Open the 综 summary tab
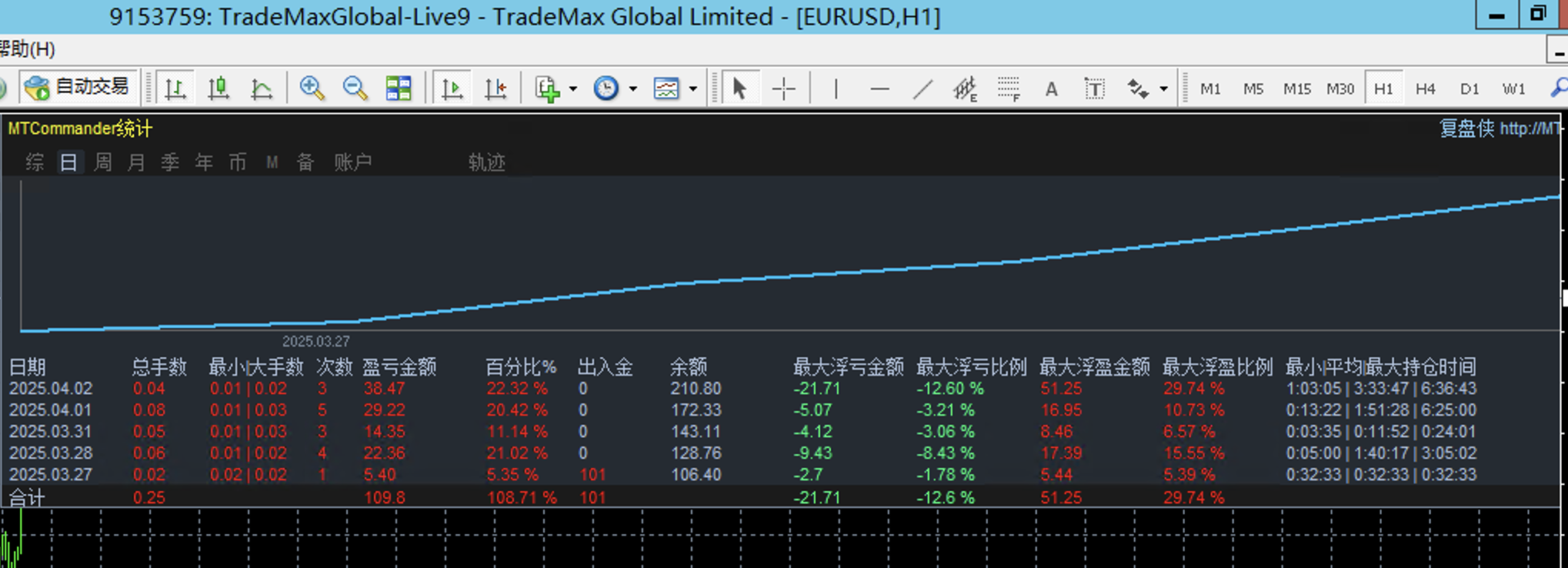 35,162
